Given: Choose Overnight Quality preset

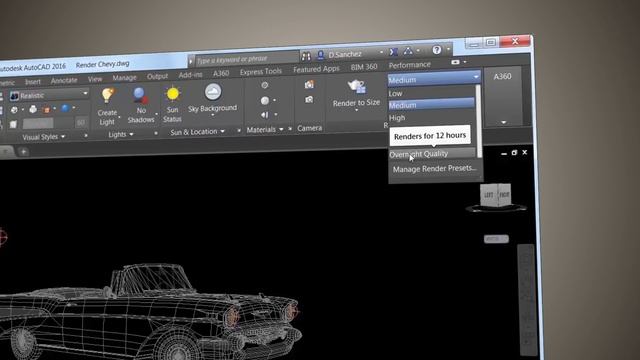Looking at the screenshot, I should [432, 154].
